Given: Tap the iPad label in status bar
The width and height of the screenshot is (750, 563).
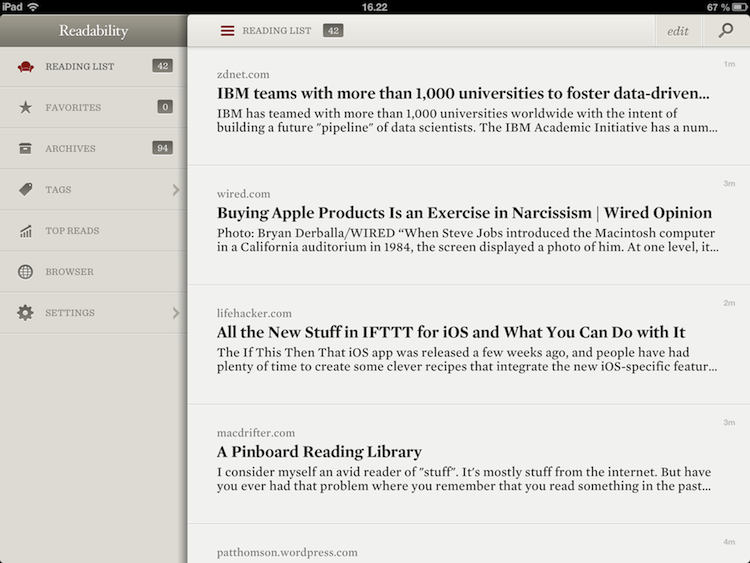Looking at the screenshot, I should tap(12, 7).
